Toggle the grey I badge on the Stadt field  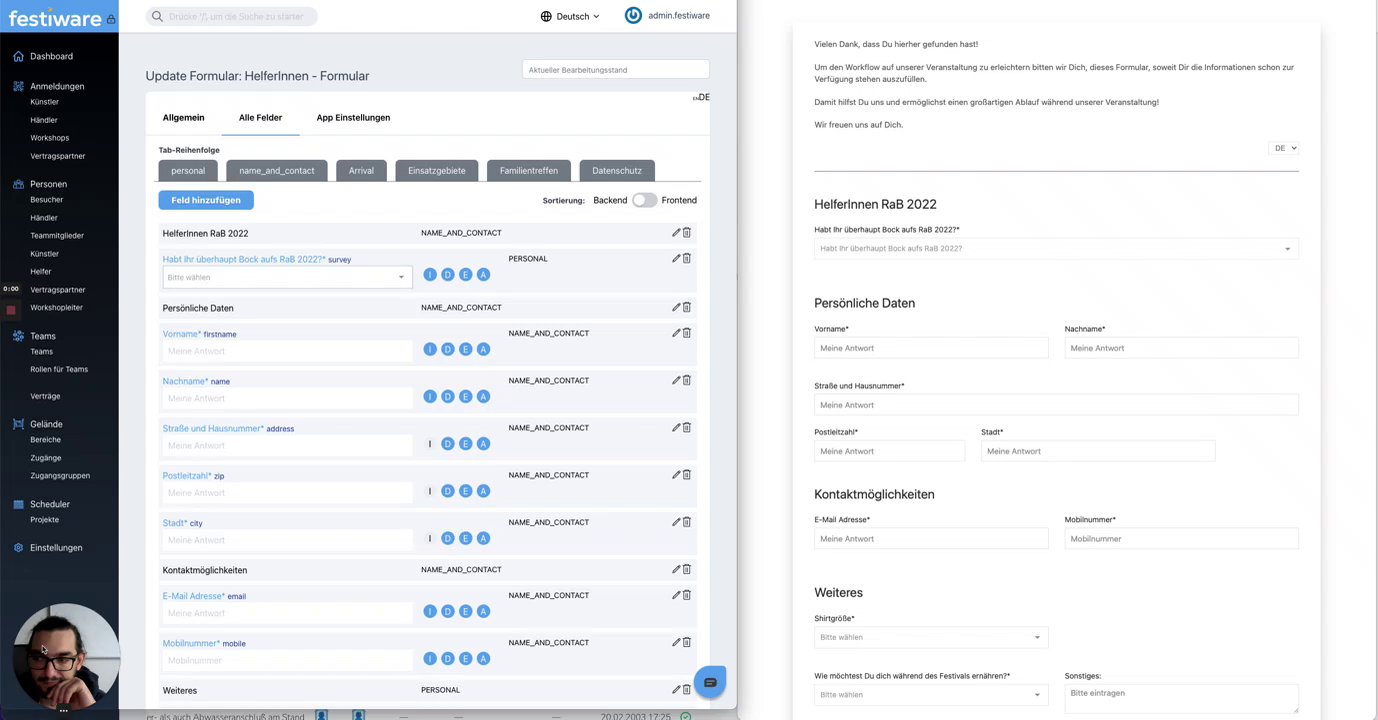click(x=430, y=538)
